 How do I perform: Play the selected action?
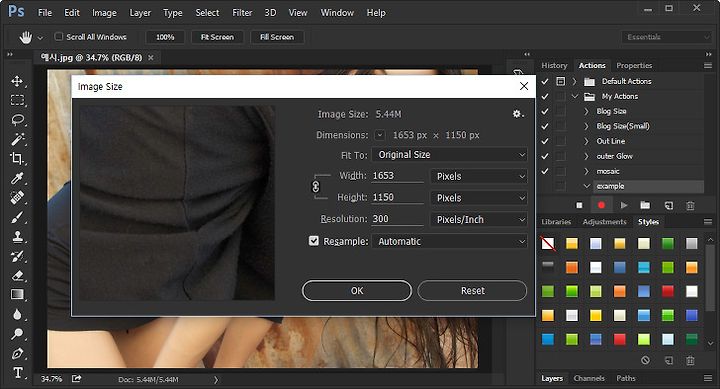pos(624,205)
